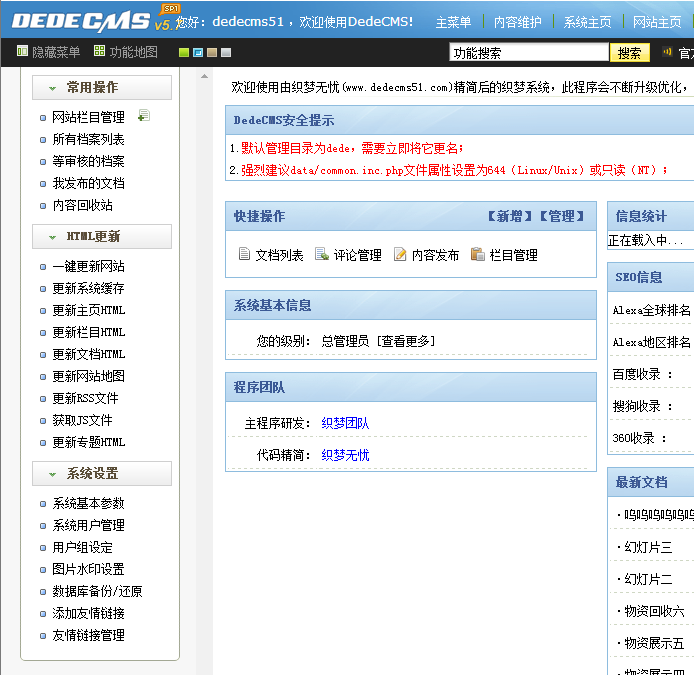Image resolution: width=694 pixels, height=675 pixels.
Task: Click into the 功能搜索 search field
Action: click(528, 53)
